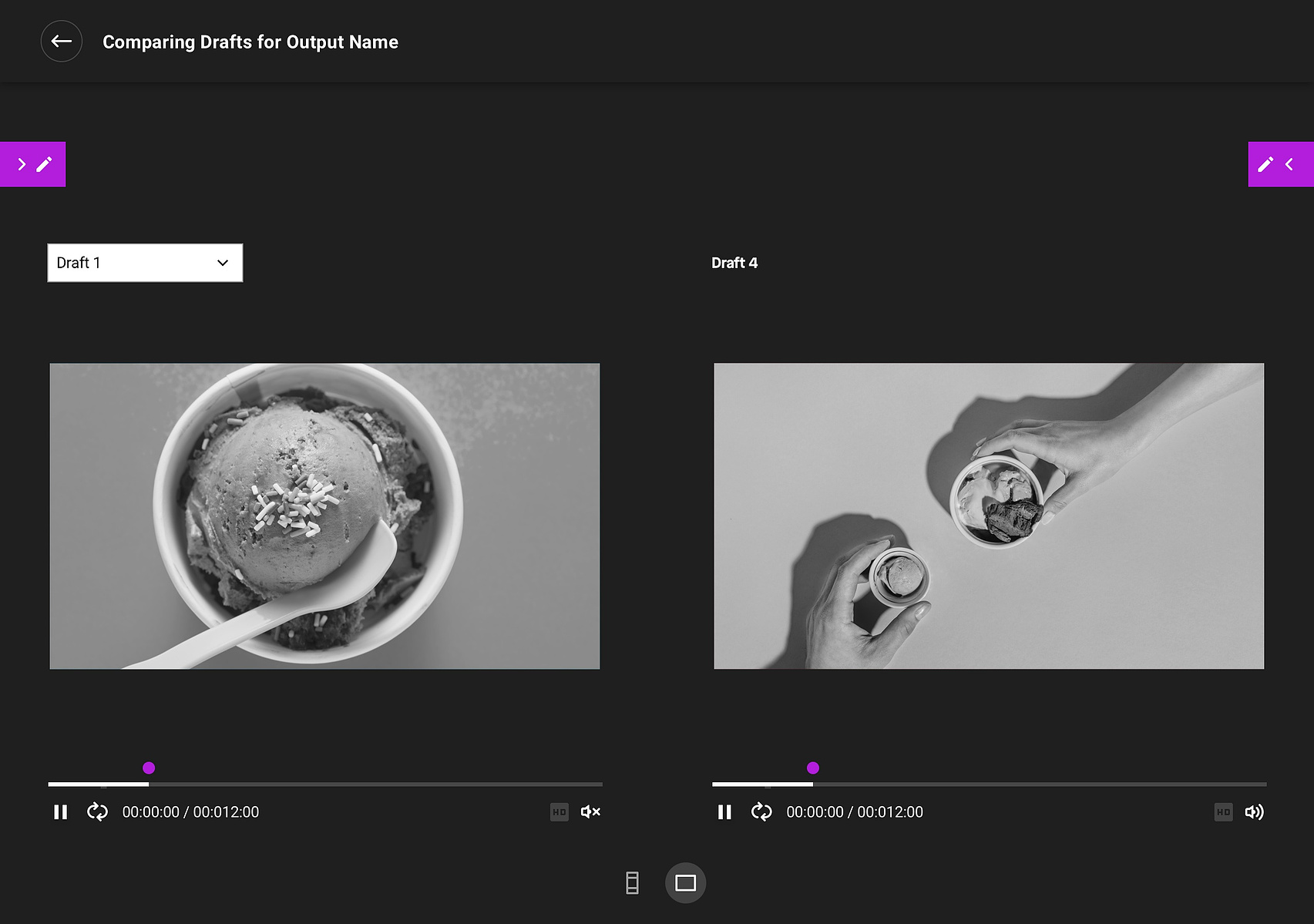Expand the right purple edit panel chevron
Image resolution: width=1314 pixels, height=924 pixels.
[1289, 164]
